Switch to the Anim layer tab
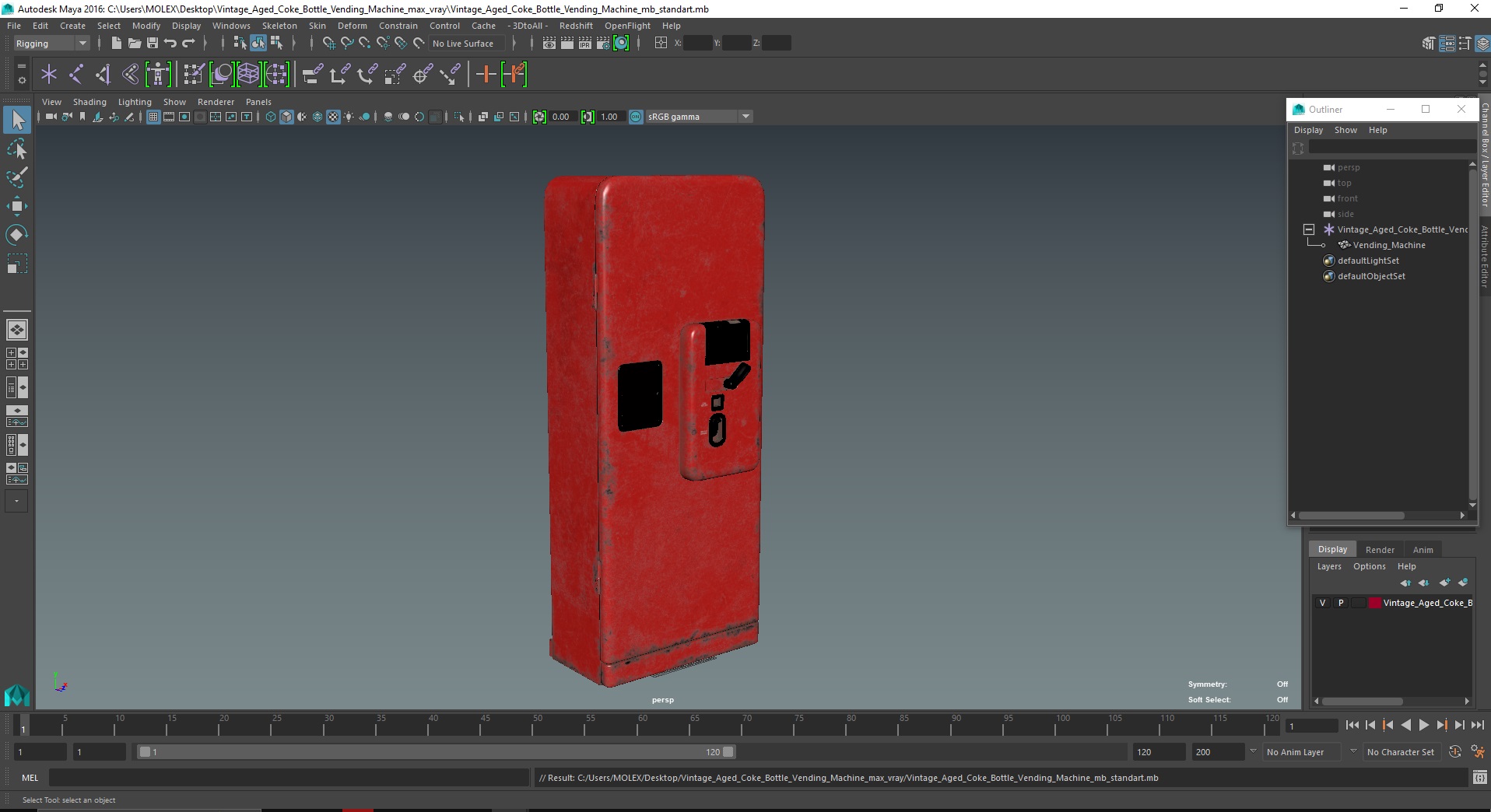Image resolution: width=1491 pixels, height=812 pixels. pyautogui.click(x=1423, y=549)
